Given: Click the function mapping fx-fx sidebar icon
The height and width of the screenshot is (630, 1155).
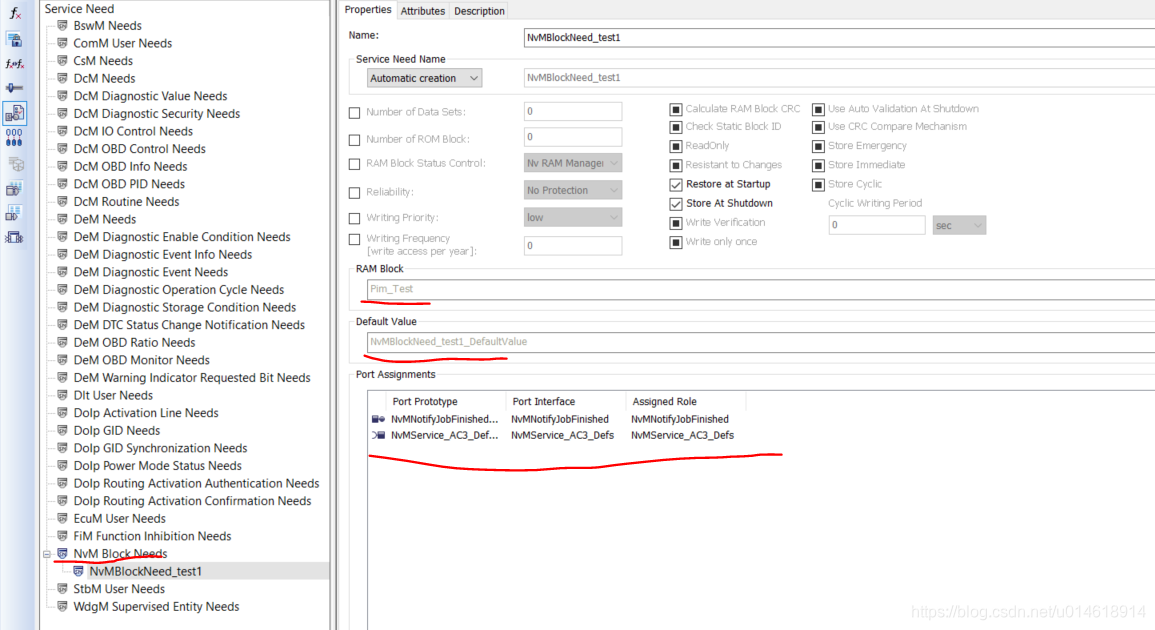Looking at the screenshot, I should pyautogui.click(x=13, y=63).
